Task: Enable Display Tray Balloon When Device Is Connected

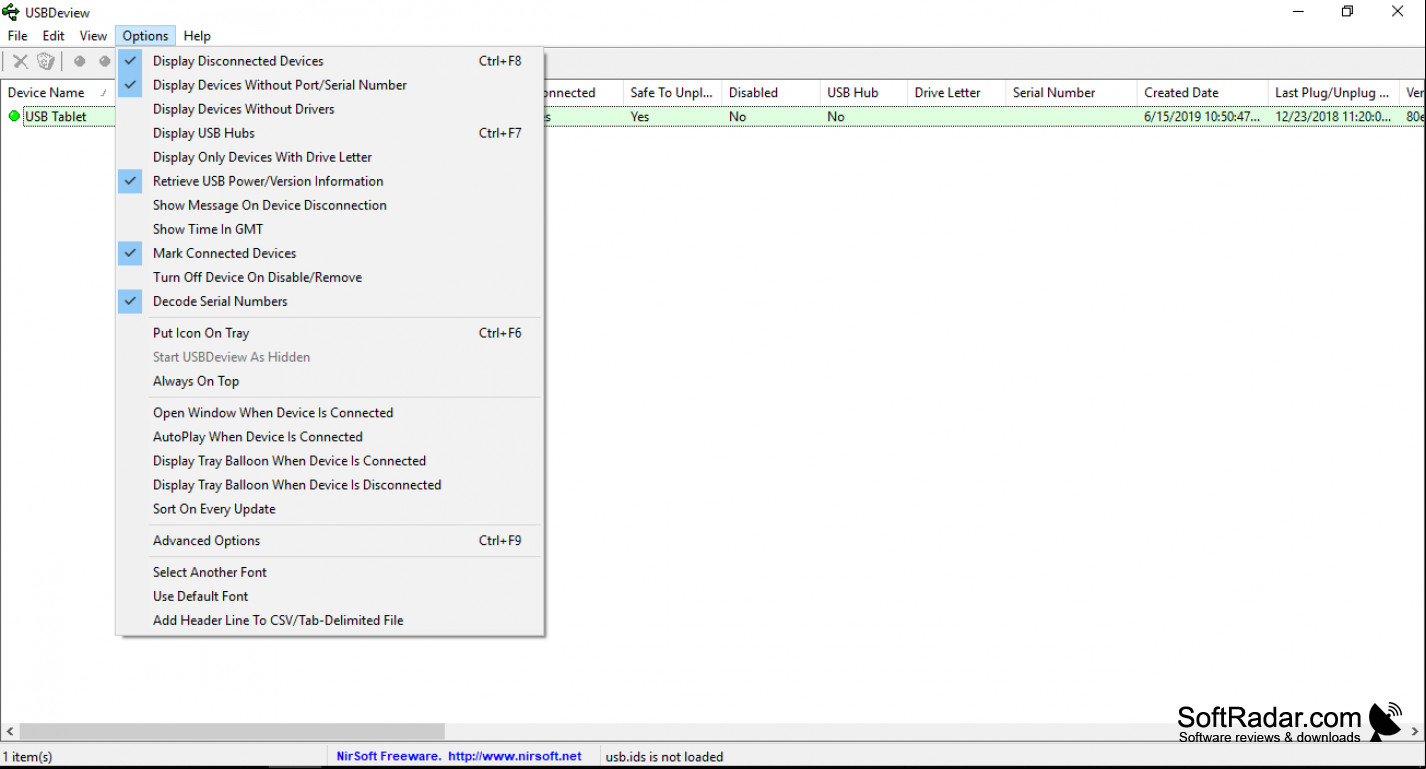Action: (330, 461)
